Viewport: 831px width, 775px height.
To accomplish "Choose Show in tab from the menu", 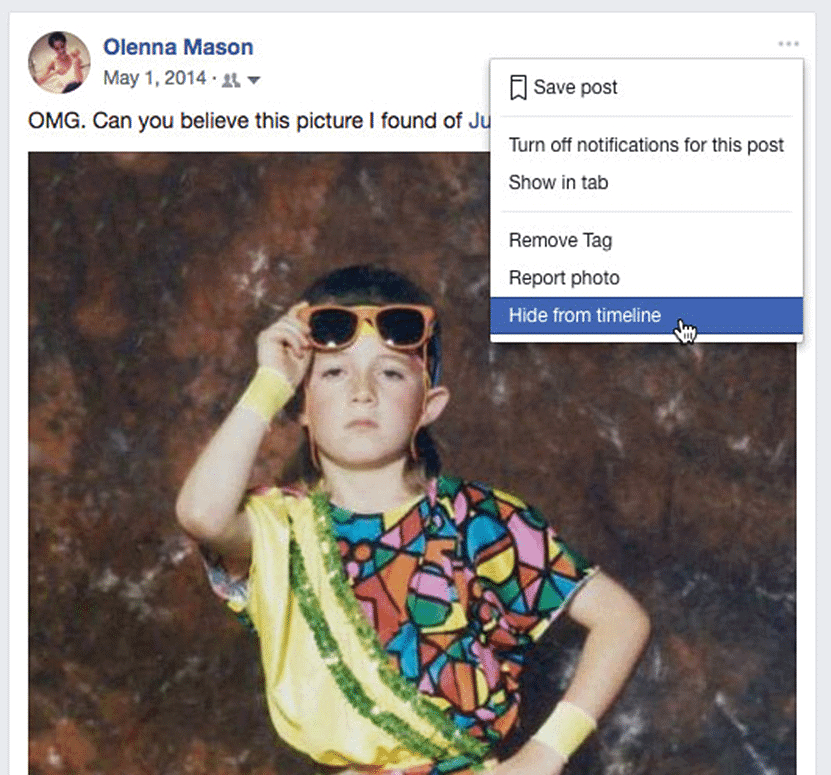I will (558, 182).
